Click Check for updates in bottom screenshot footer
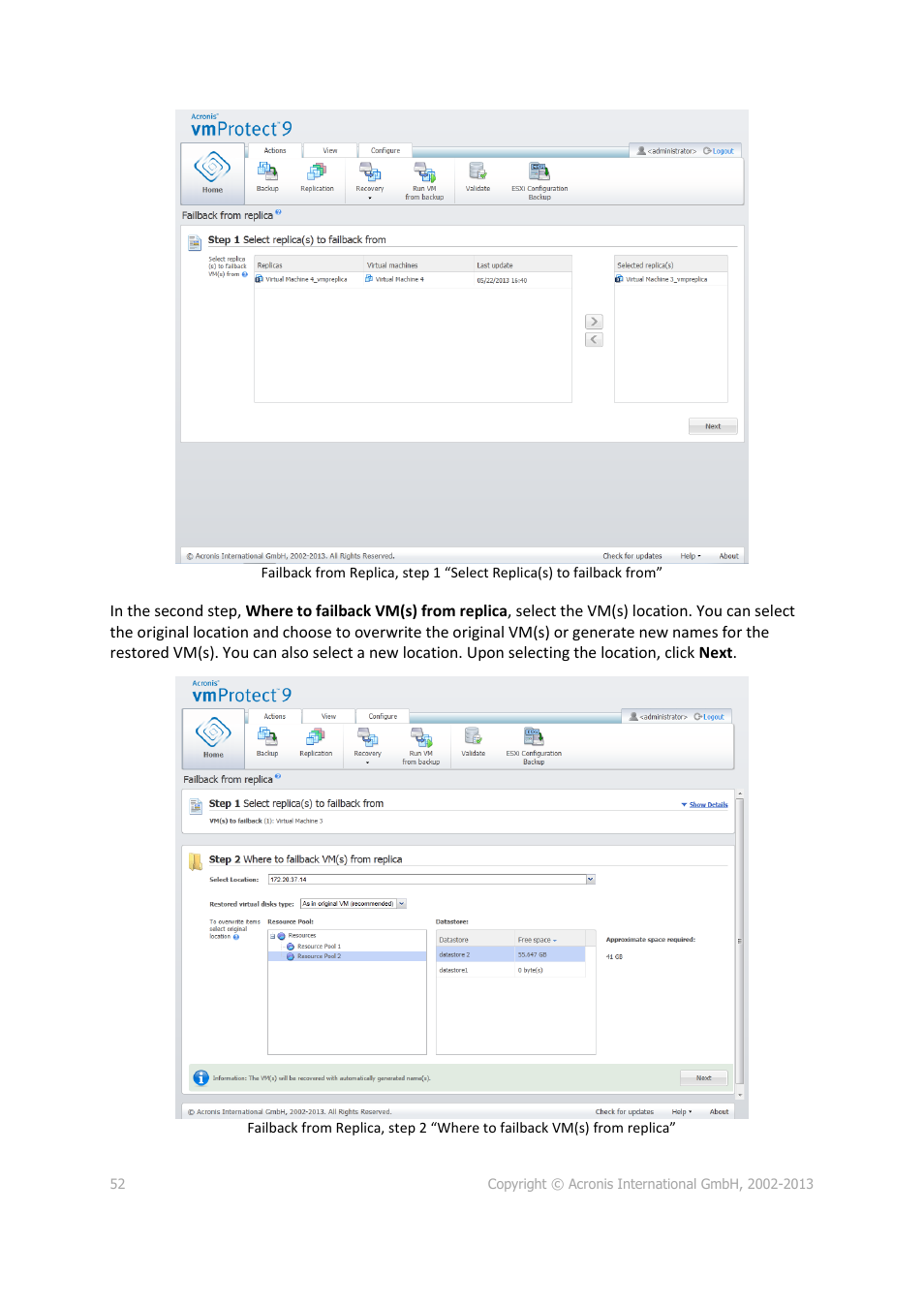The height and width of the screenshot is (1307, 924). (625, 1112)
